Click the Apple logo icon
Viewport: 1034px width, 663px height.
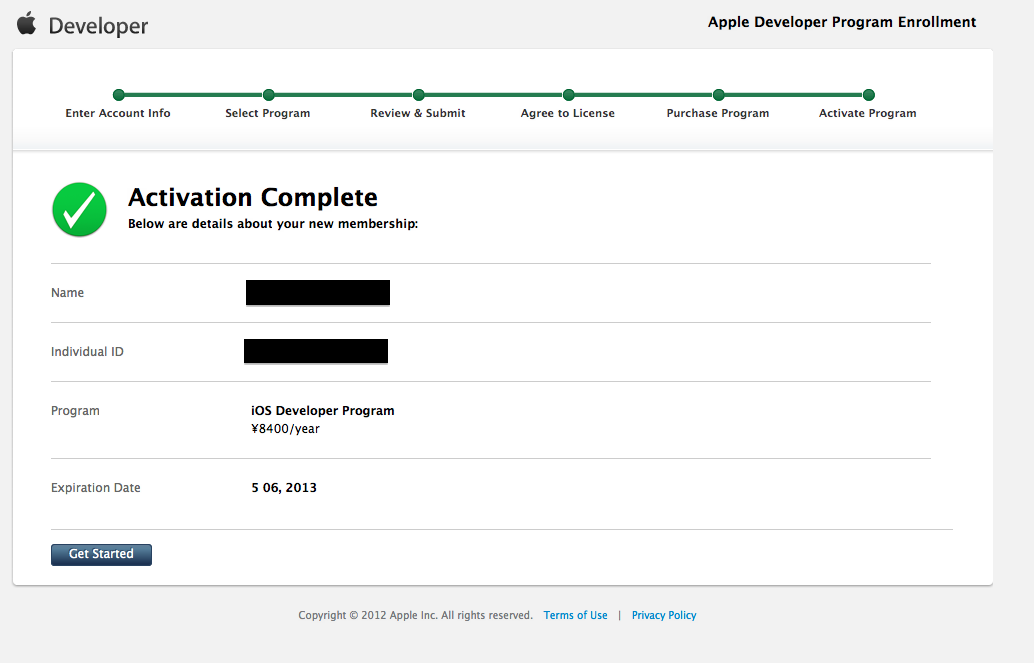[x=26, y=23]
